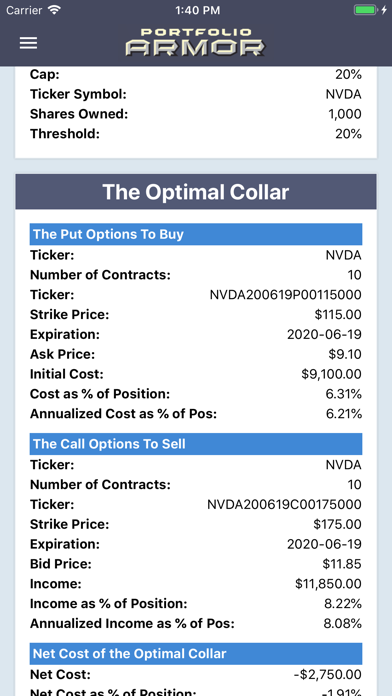Select Net Cost of the Optimal Collar heading
The height and width of the screenshot is (696, 392).
(196, 653)
